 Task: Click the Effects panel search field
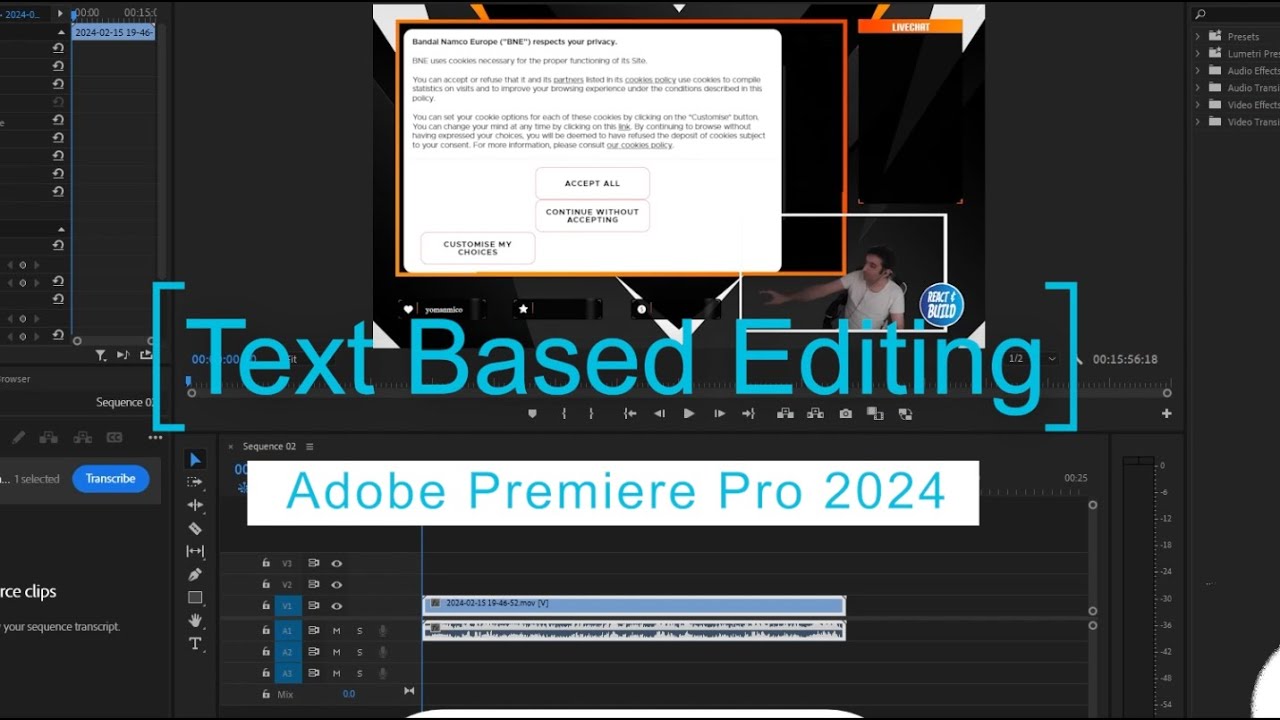(1238, 14)
